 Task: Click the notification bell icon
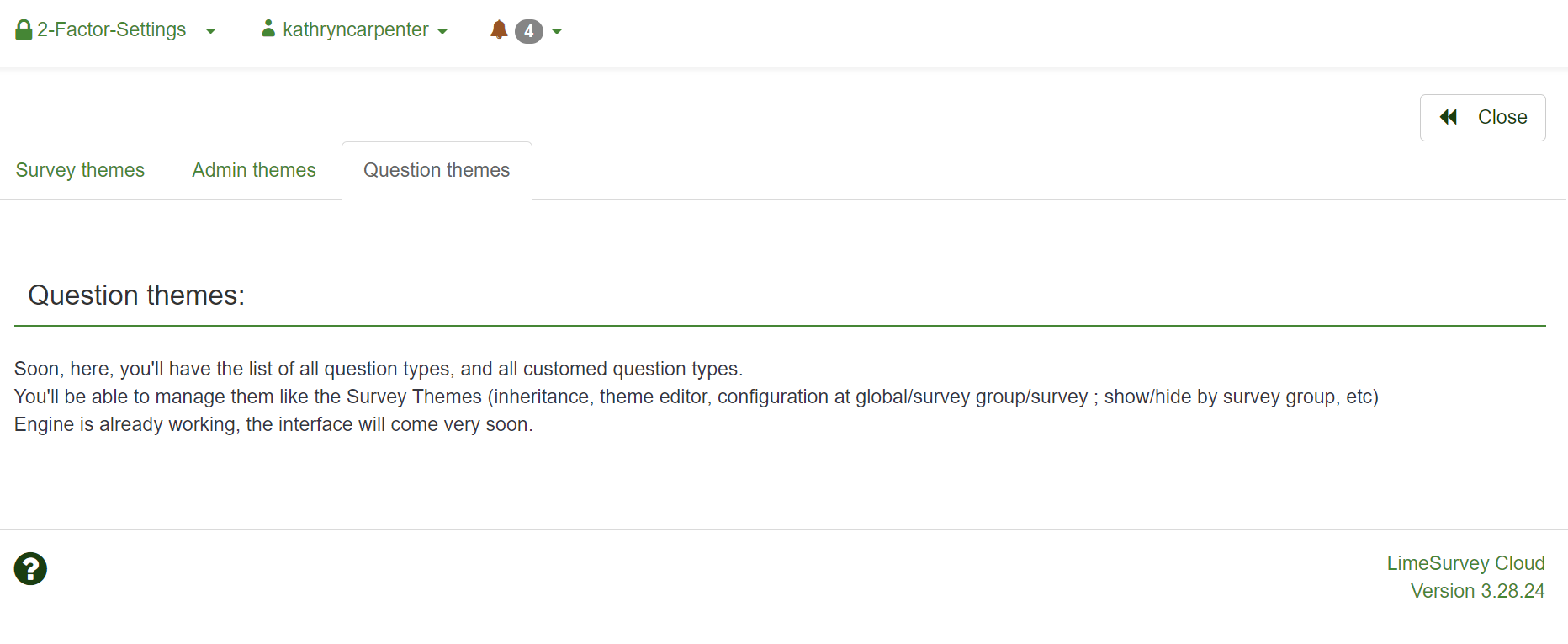499,30
